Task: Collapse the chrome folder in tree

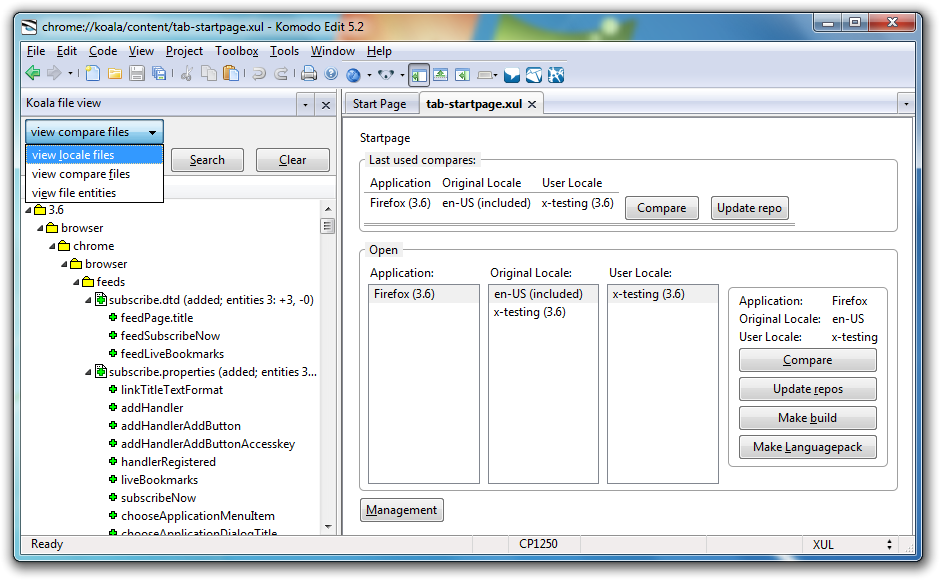Action: click(x=52, y=246)
